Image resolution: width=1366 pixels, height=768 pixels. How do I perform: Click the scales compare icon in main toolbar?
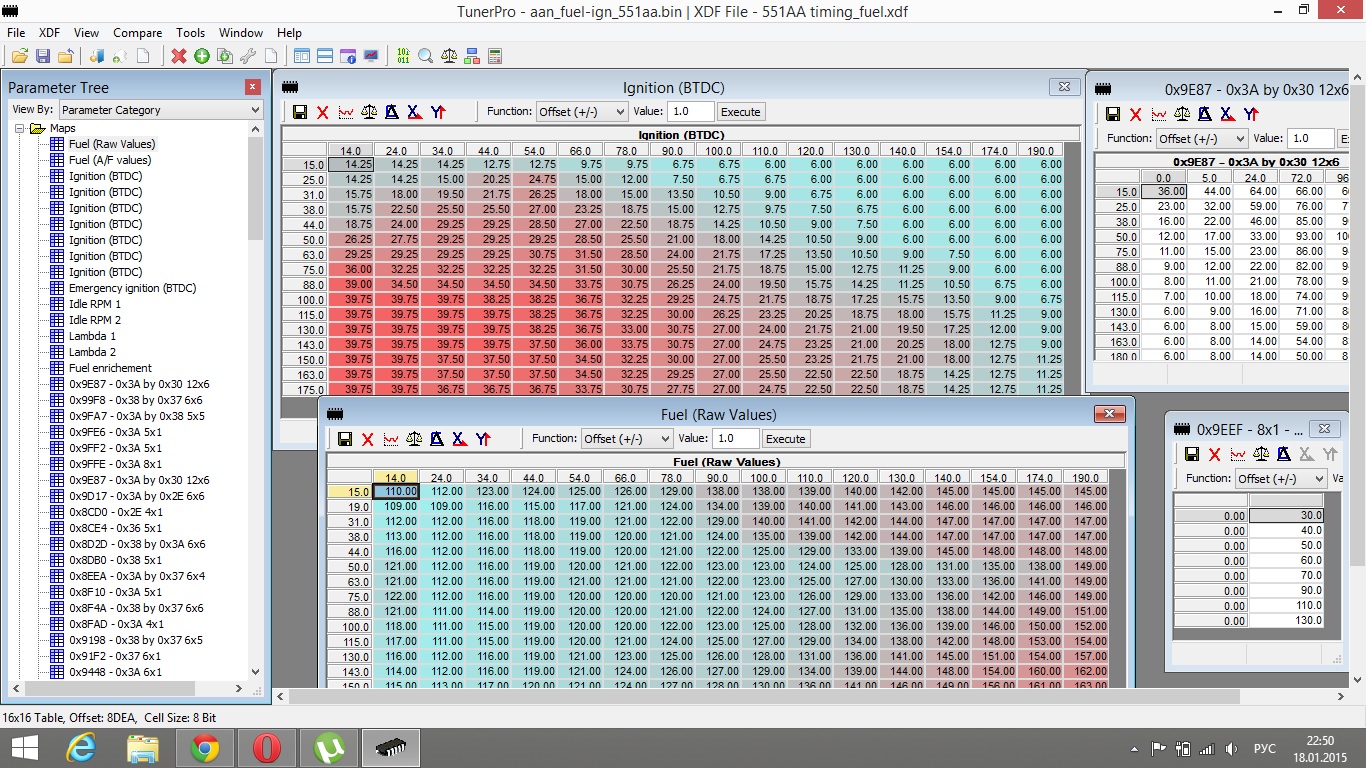point(449,56)
